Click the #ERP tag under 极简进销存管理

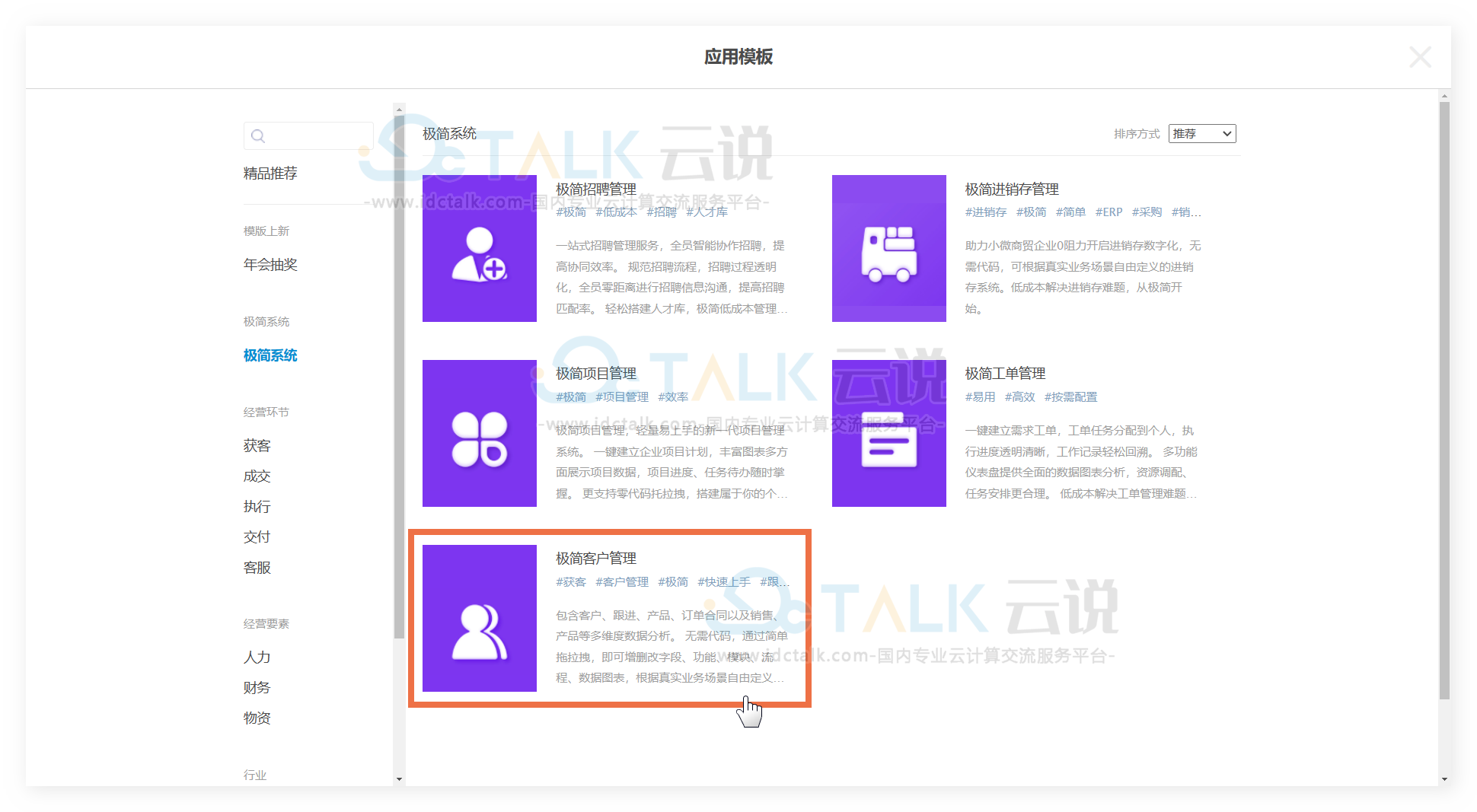tap(1109, 212)
